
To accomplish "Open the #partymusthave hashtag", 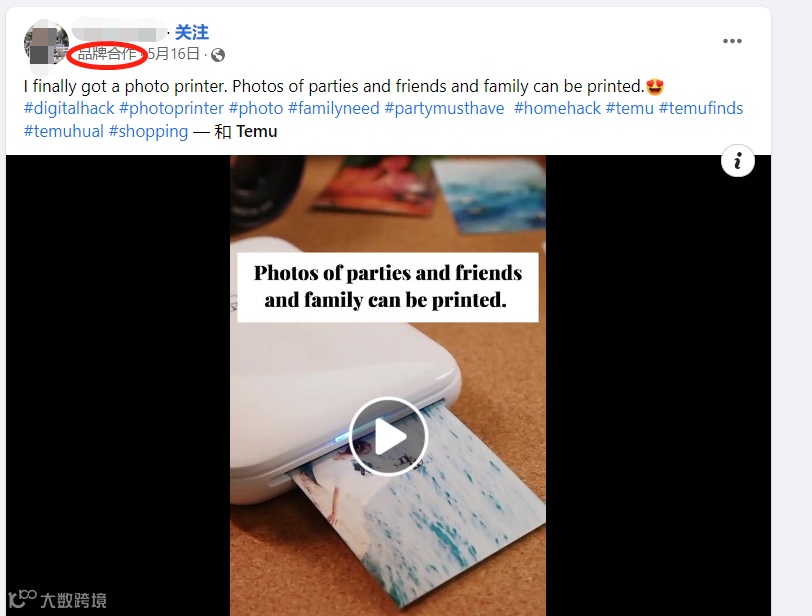I will (x=444, y=108).
